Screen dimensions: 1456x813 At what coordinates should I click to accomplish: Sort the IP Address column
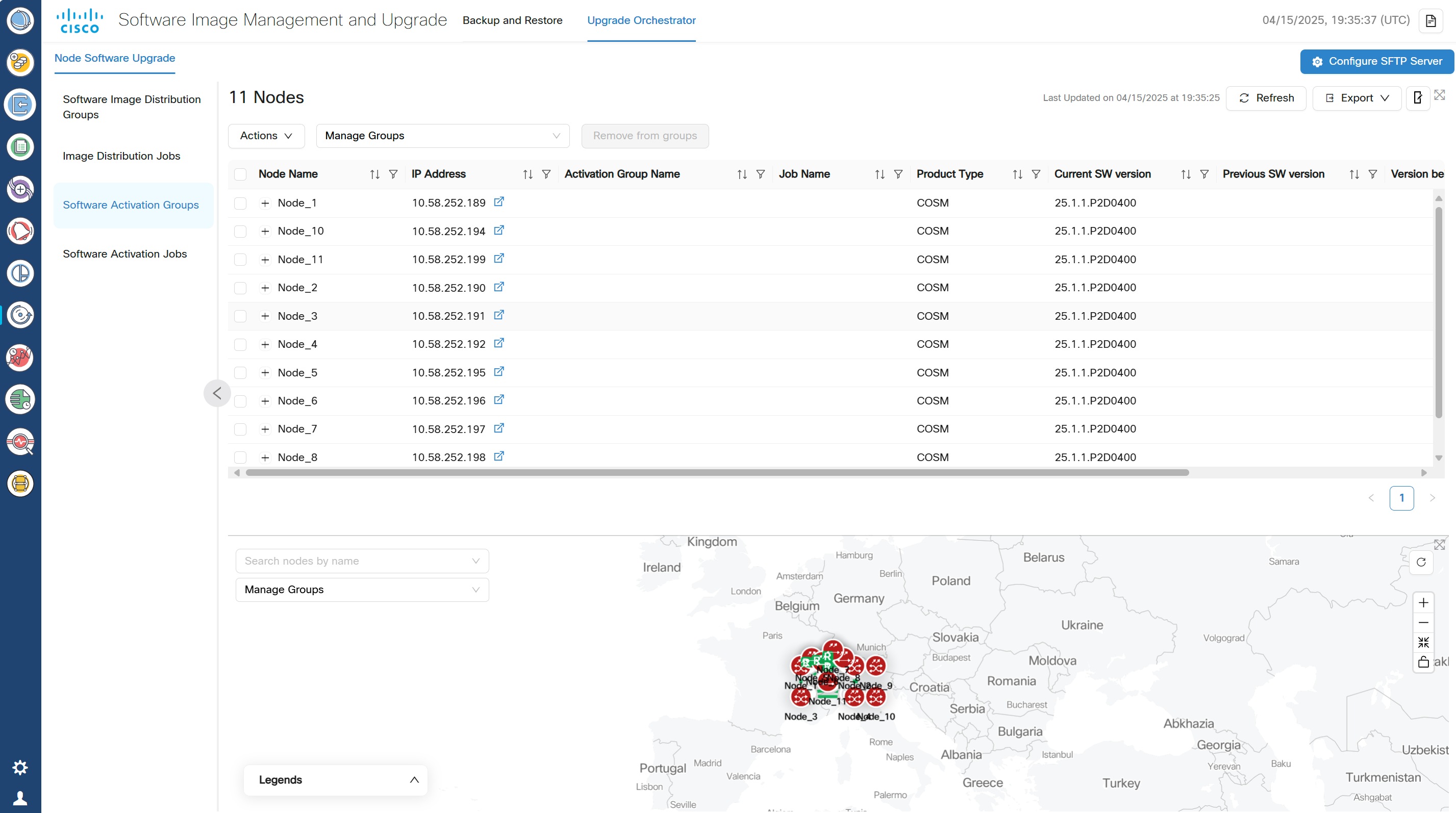pyautogui.click(x=528, y=174)
